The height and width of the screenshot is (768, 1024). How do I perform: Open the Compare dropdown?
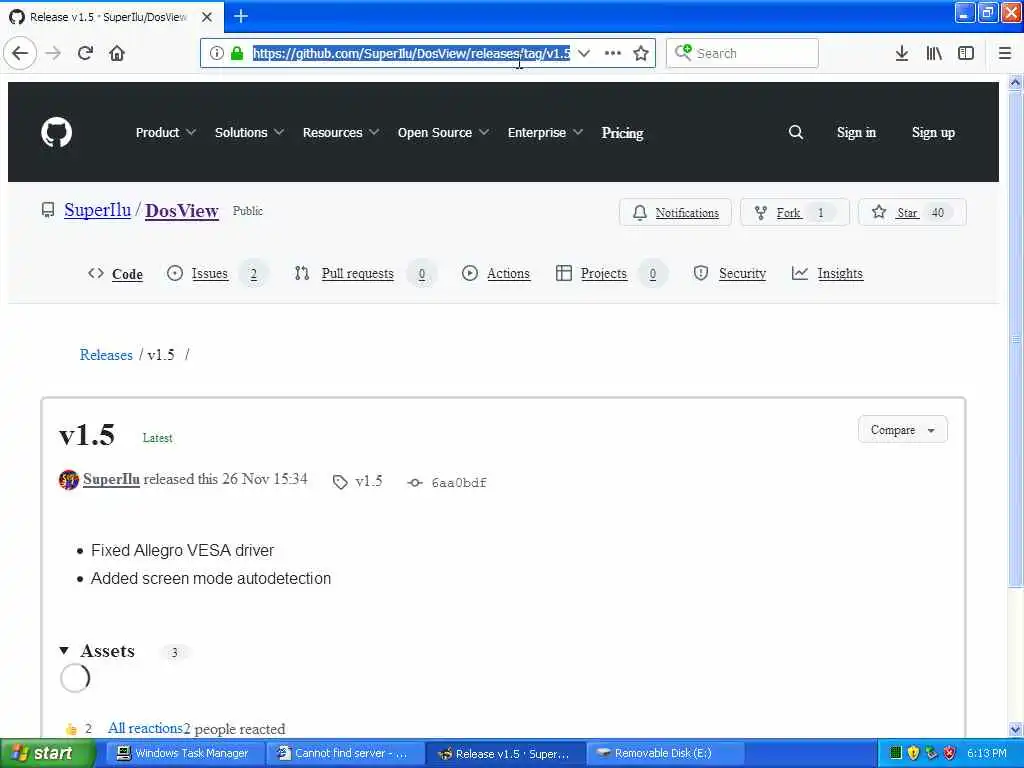[x=903, y=430]
